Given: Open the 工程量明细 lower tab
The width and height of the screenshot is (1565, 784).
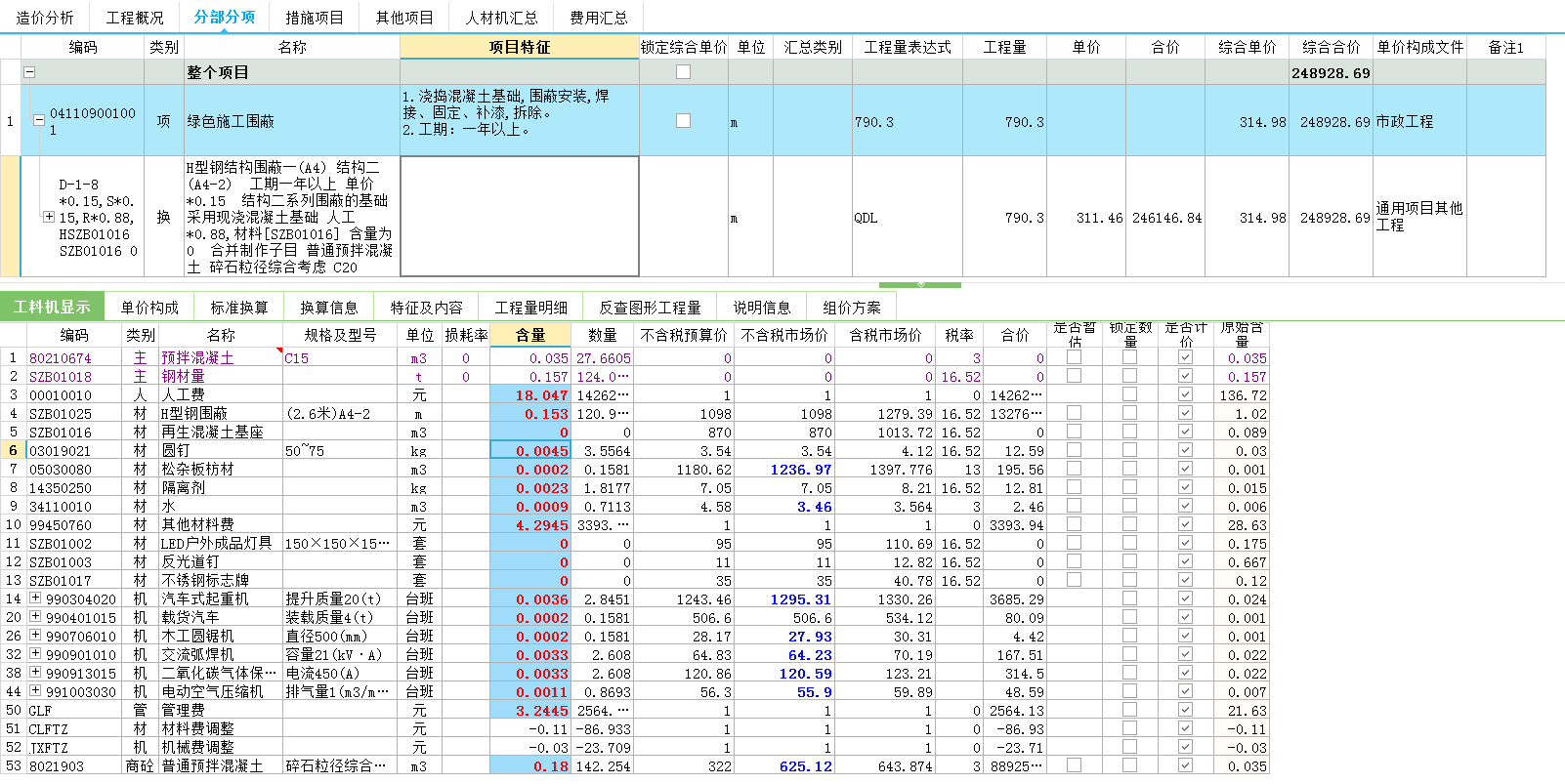Looking at the screenshot, I should [531, 308].
